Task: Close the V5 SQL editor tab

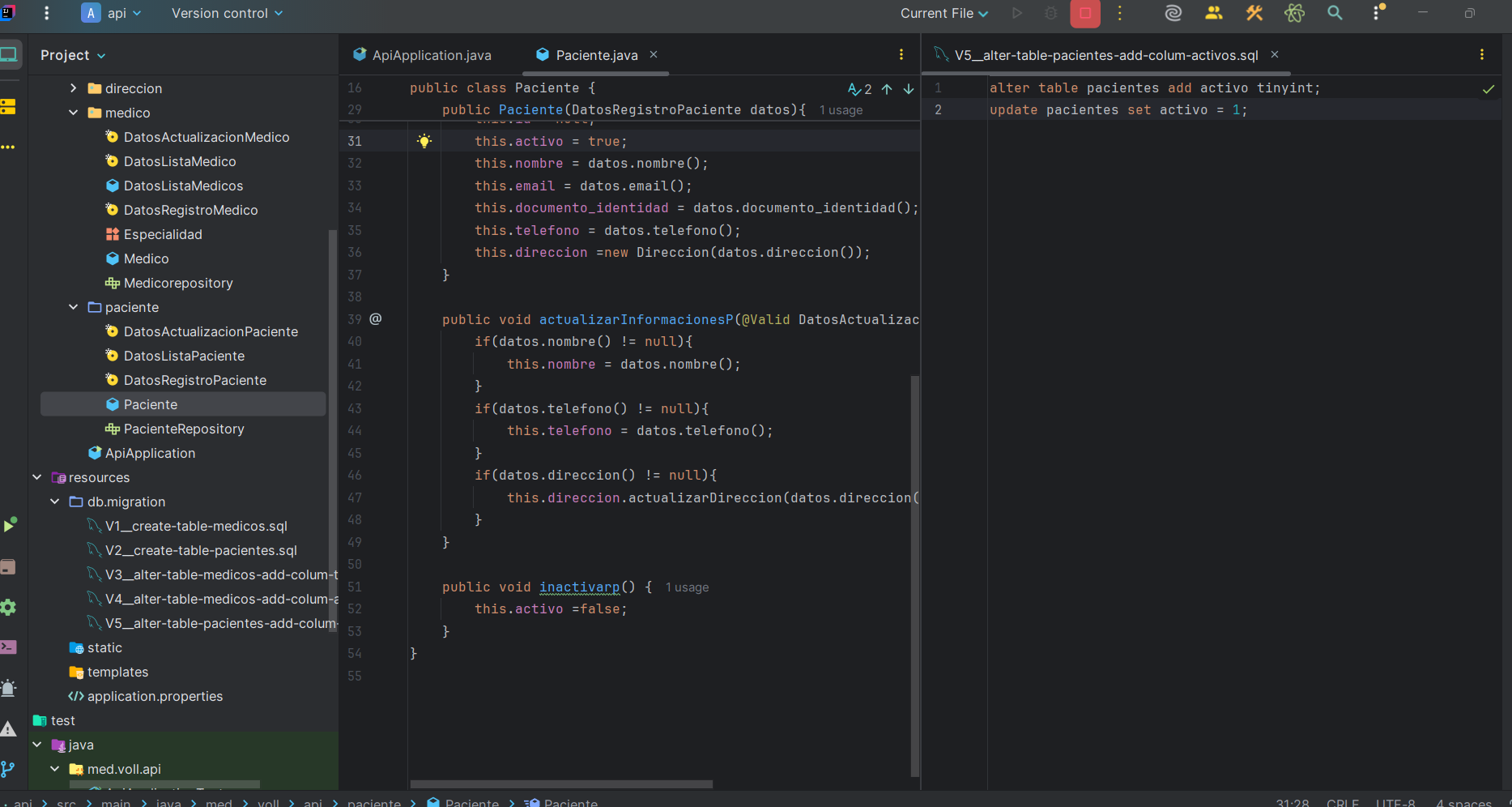Action: point(1275,54)
